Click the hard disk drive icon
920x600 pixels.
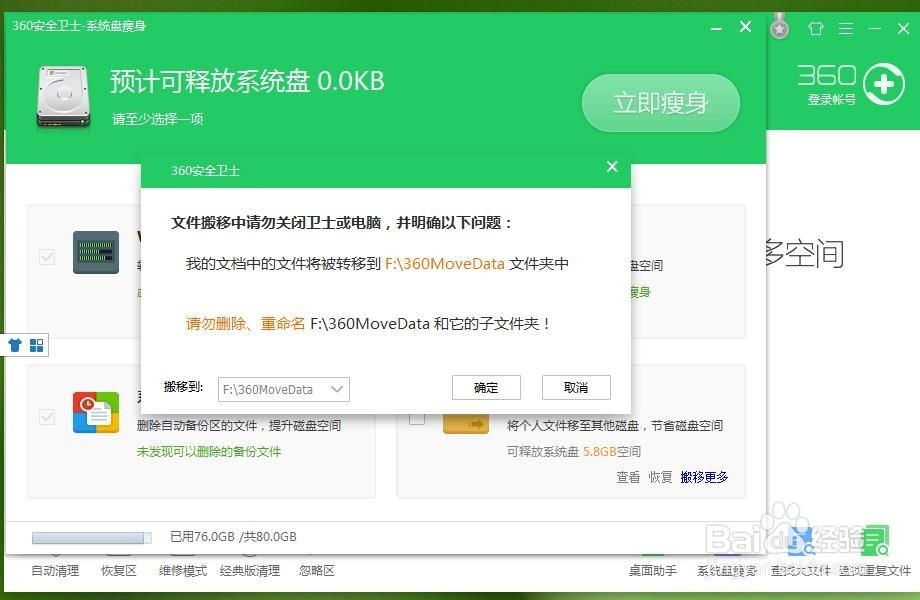63,97
